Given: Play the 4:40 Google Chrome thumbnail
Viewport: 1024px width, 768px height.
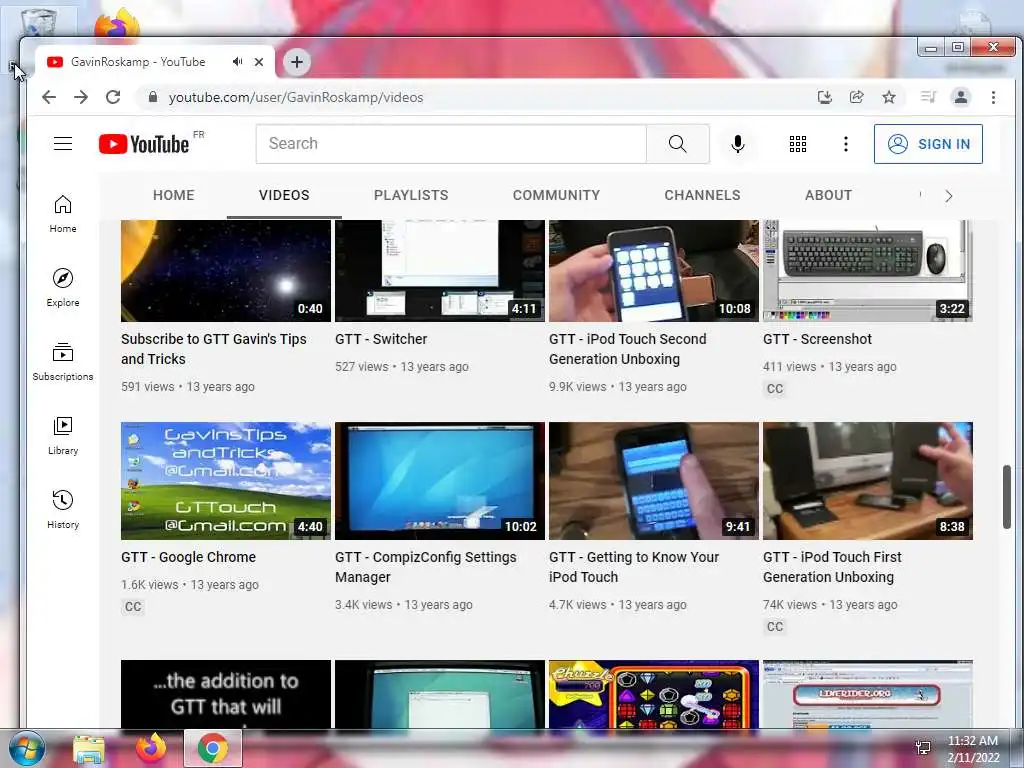Looking at the screenshot, I should tap(226, 481).
